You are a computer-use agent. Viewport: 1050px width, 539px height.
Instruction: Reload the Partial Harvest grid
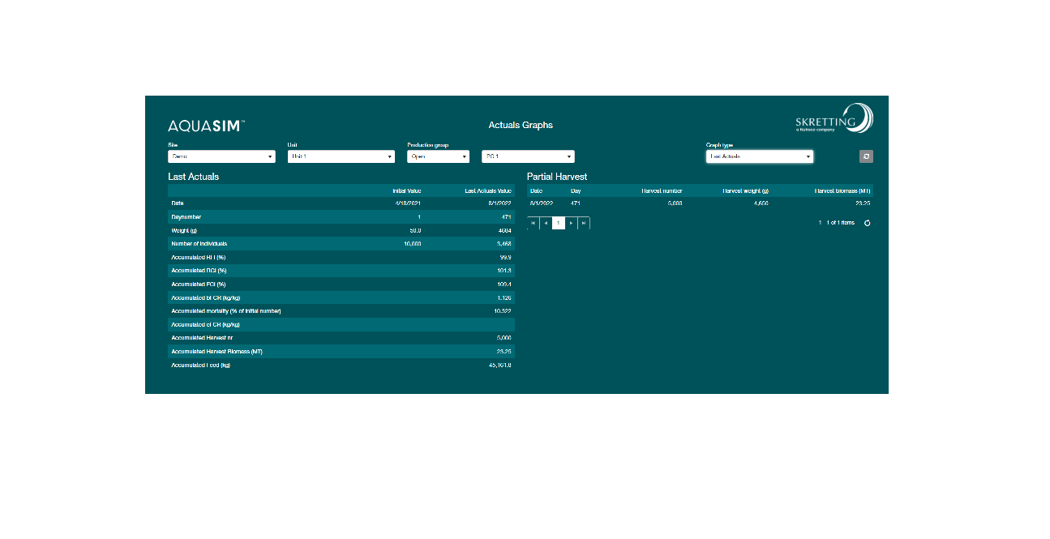867,223
